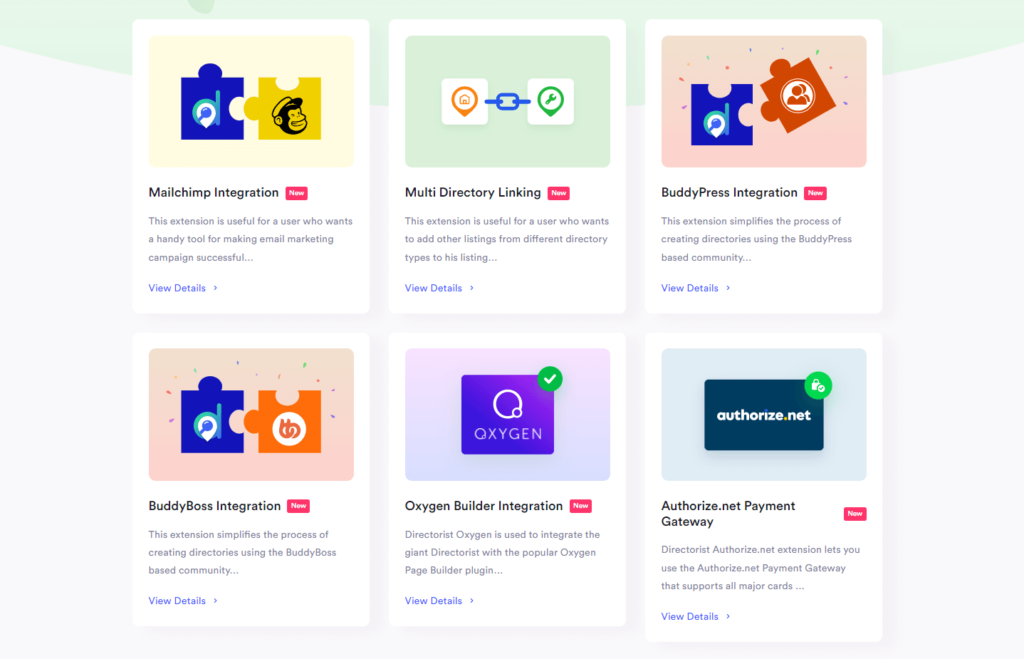Click the Multi Directory Linking title
Image resolution: width=1024 pixels, height=659 pixels.
[473, 193]
